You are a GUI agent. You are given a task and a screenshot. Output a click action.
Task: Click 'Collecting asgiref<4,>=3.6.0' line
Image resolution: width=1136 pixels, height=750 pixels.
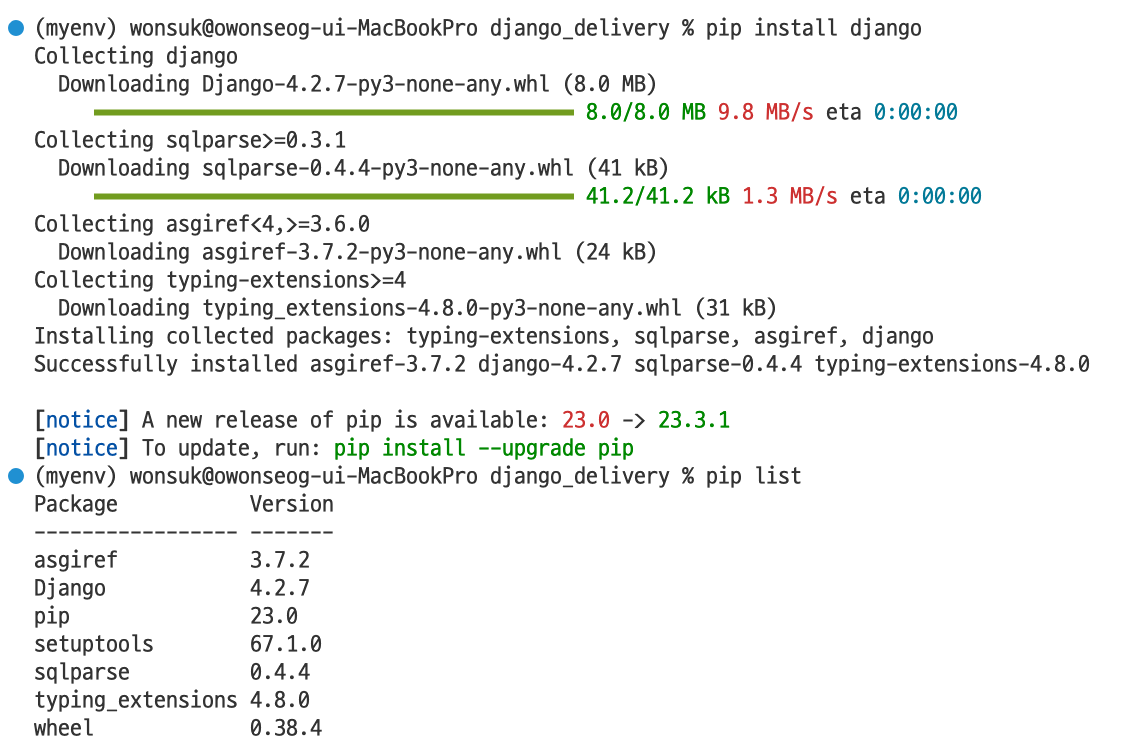[x=202, y=224]
